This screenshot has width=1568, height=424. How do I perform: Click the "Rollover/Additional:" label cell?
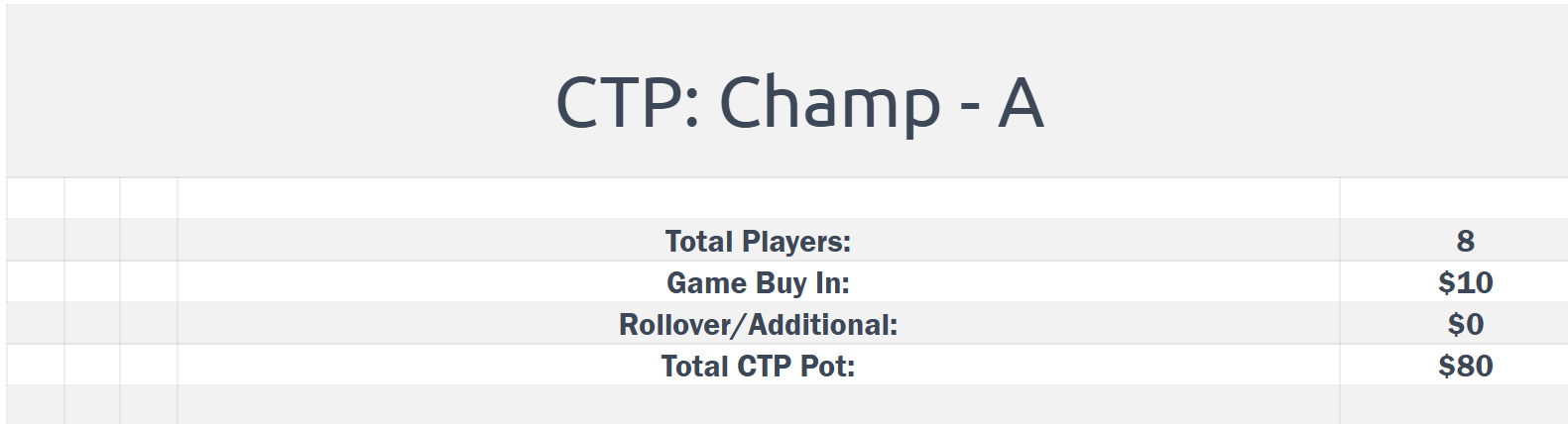pos(758,325)
